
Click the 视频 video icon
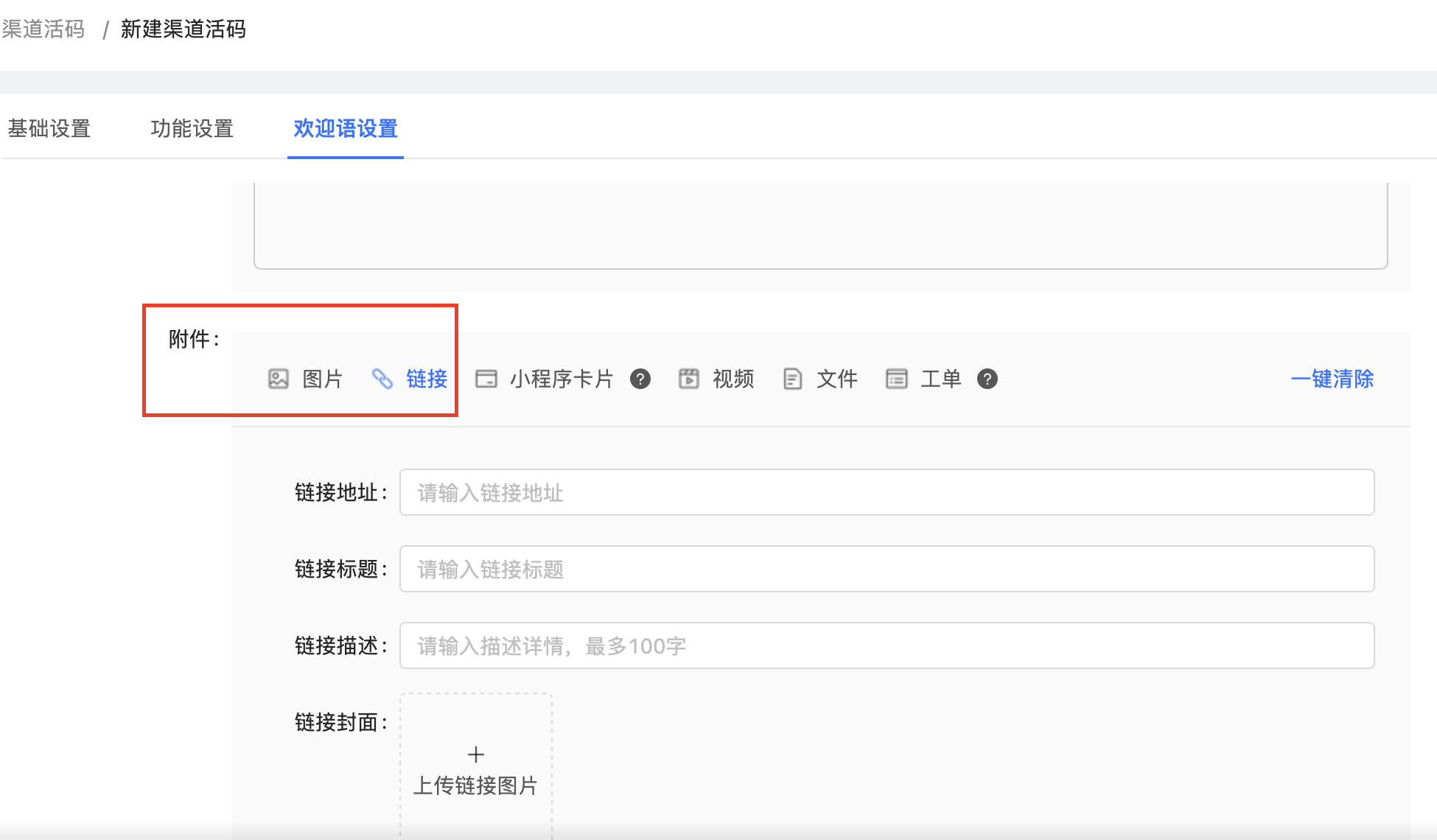pos(689,379)
